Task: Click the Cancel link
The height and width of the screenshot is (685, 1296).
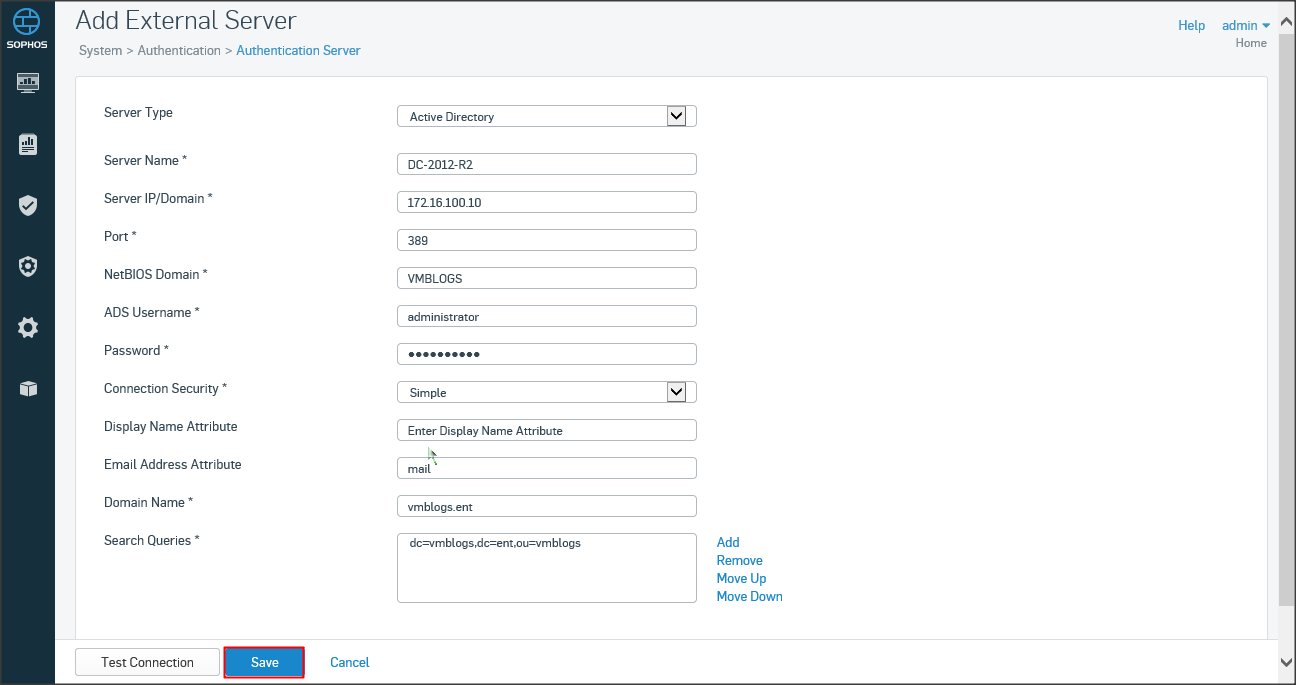Action: click(x=349, y=662)
